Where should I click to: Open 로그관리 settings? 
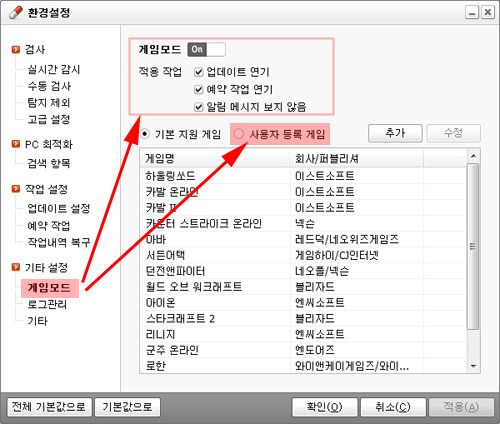click(x=47, y=304)
